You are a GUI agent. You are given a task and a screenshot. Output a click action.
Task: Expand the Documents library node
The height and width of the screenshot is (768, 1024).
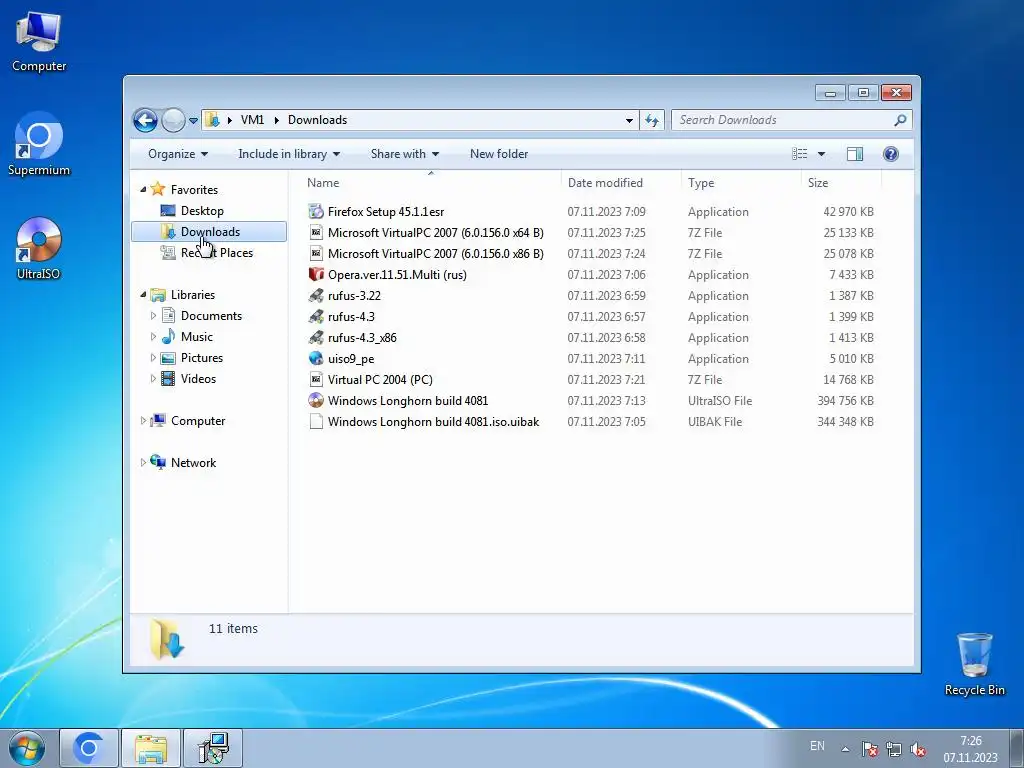(x=153, y=316)
